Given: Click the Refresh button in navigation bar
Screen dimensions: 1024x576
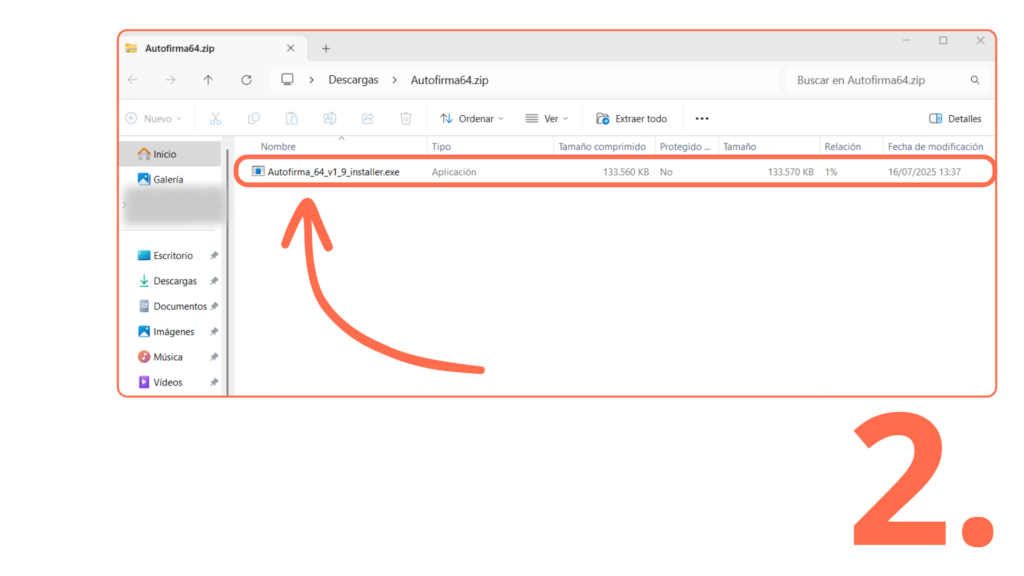Looking at the screenshot, I should 246,80.
